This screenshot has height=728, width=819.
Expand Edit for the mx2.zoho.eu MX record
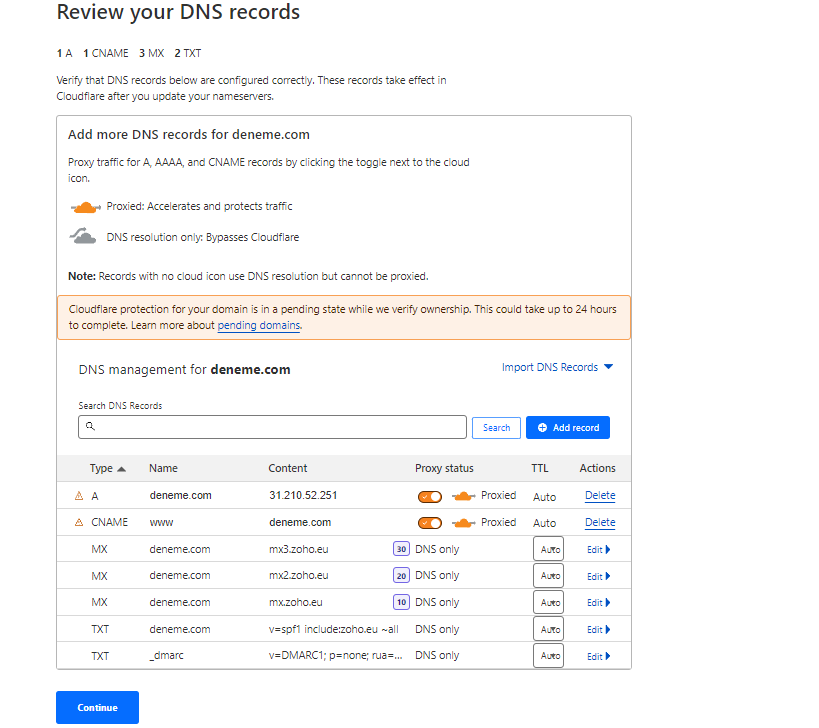pos(599,577)
